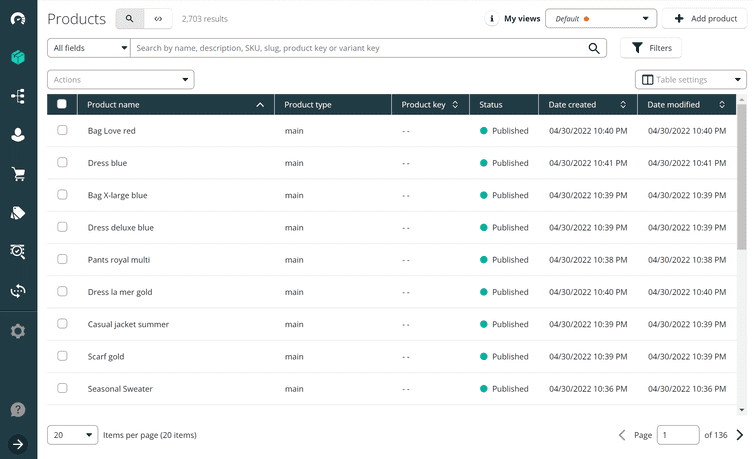Check the box for Bag Love red
The height and width of the screenshot is (459, 754).
point(62,130)
